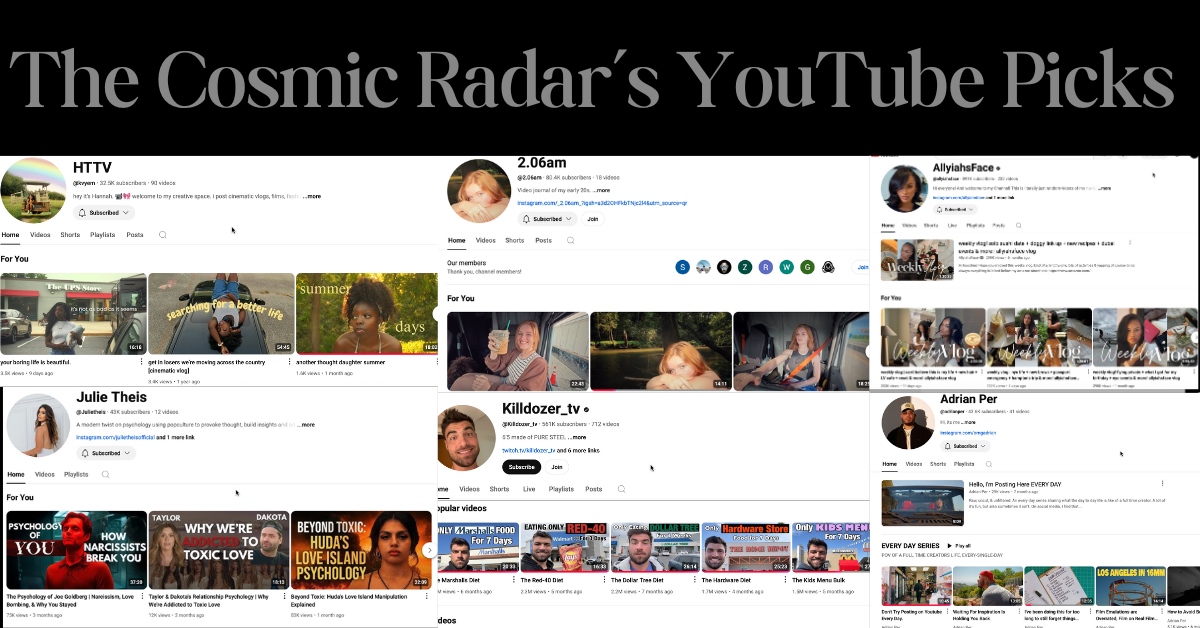Open 2.06am channel avatar picture
Viewport: 1200px width, 628px height.
point(478,190)
